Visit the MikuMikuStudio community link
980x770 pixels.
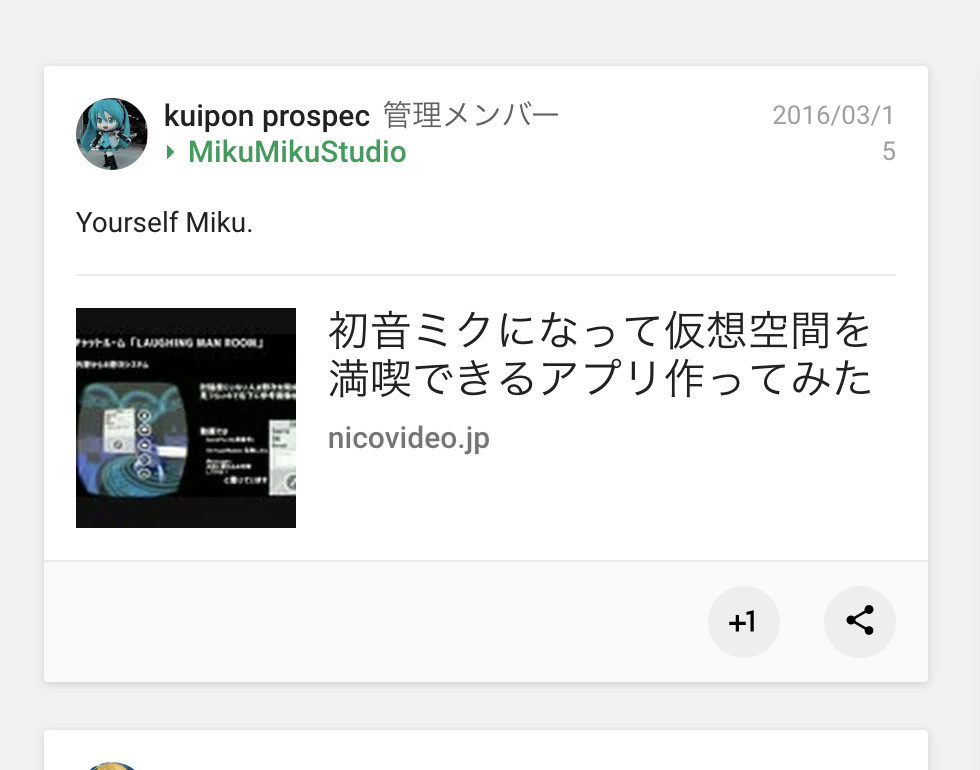[297, 152]
